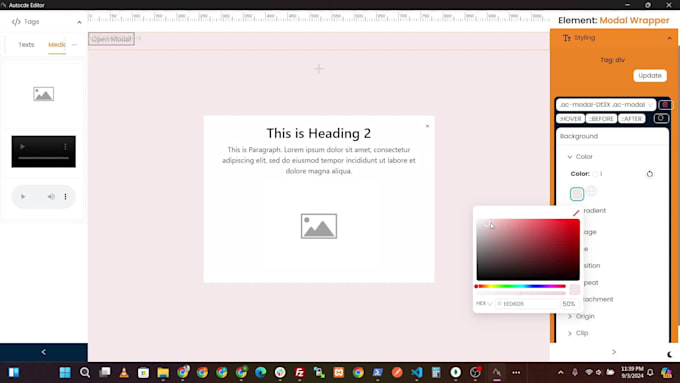Viewport: 680px width, 383px height.
Task: Click the Update button
Action: 650,75
